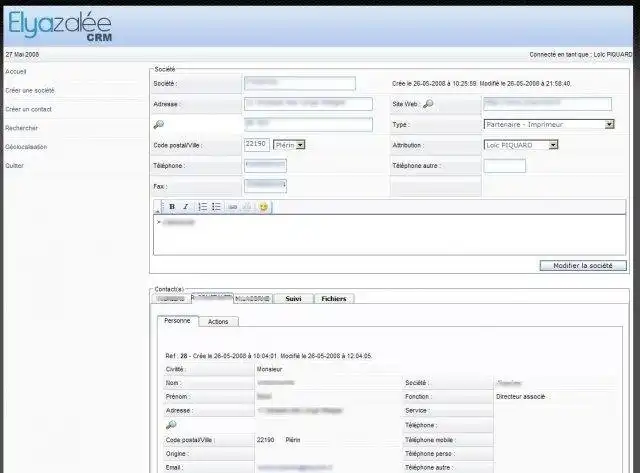Switch to the Fichiers tab
This screenshot has width=640, height=473.
pos(334,299)
